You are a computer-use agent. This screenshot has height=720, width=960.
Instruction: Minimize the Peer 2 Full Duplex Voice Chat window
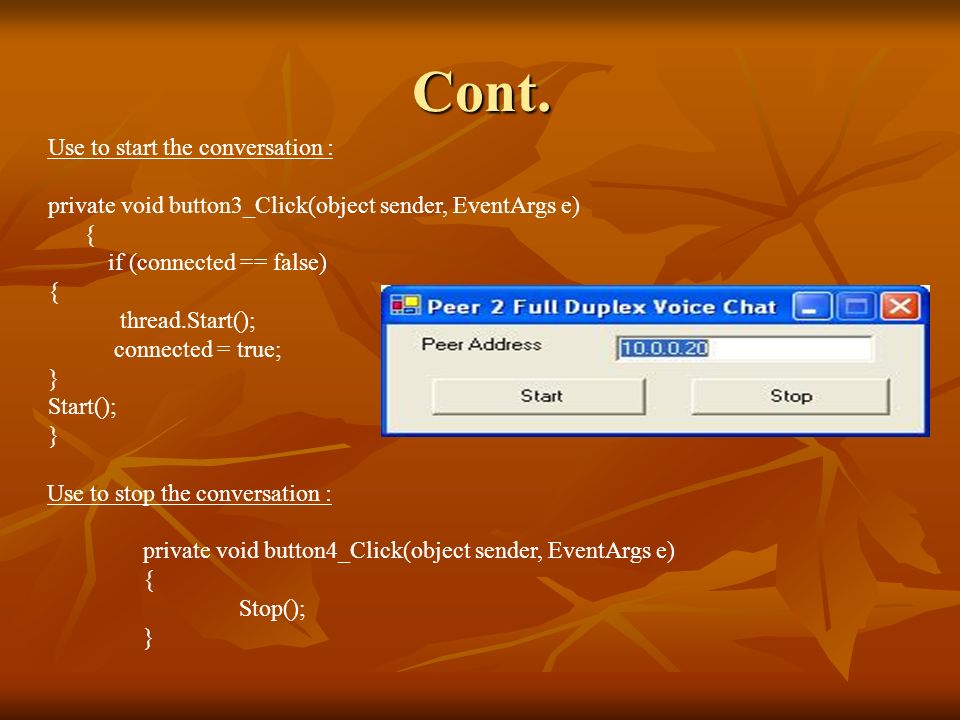tap(811, 306)
